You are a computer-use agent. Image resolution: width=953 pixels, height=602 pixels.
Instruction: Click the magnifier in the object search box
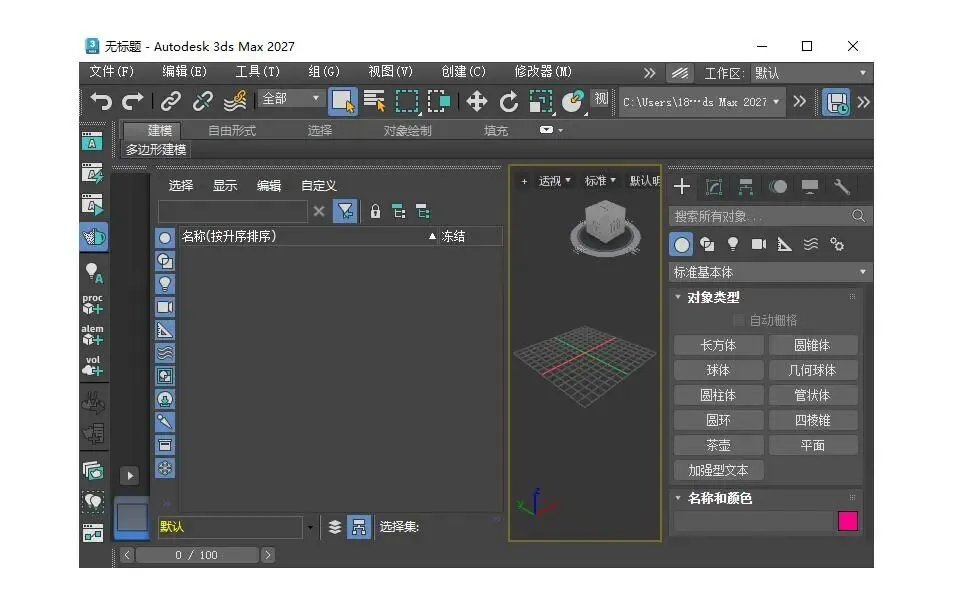point(858,216)
